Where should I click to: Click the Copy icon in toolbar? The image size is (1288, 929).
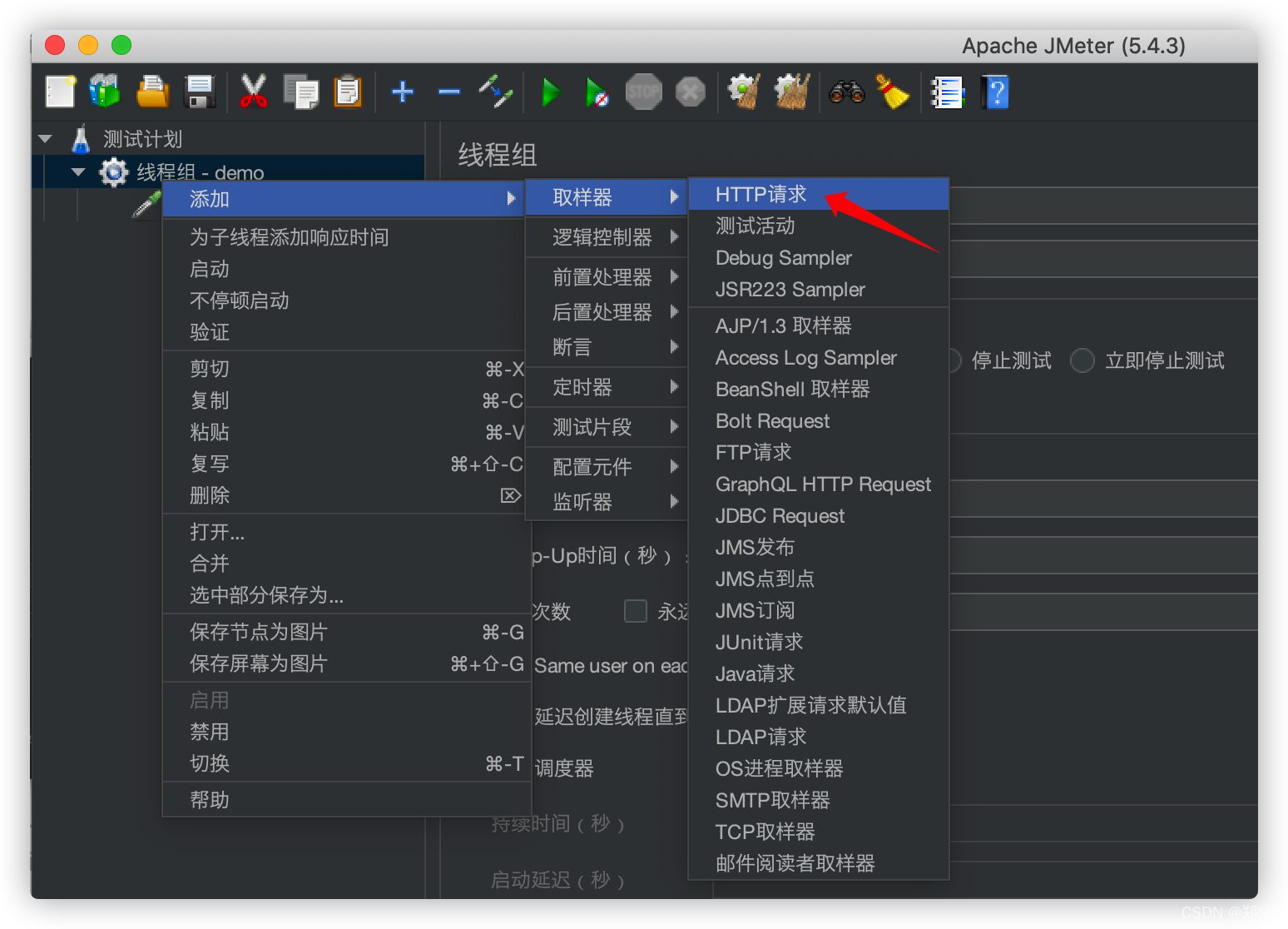coord(301,92)
